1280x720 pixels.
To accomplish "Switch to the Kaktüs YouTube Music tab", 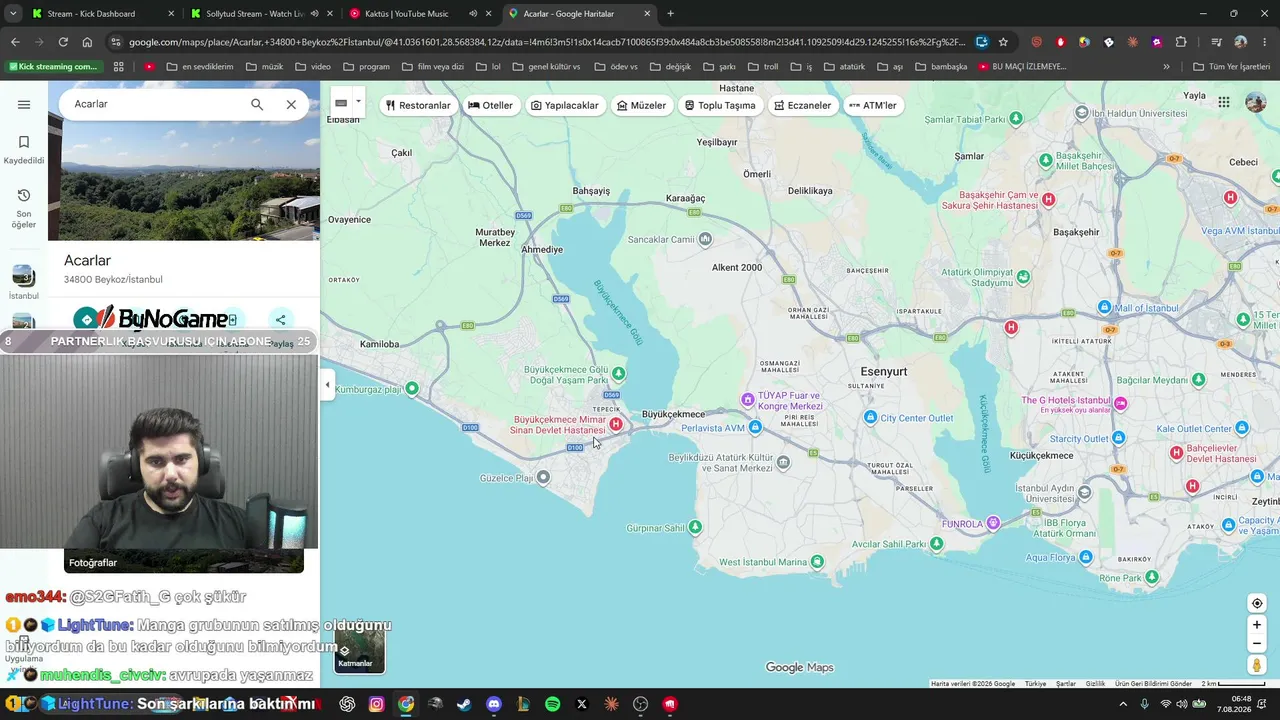I will (421, 14).
